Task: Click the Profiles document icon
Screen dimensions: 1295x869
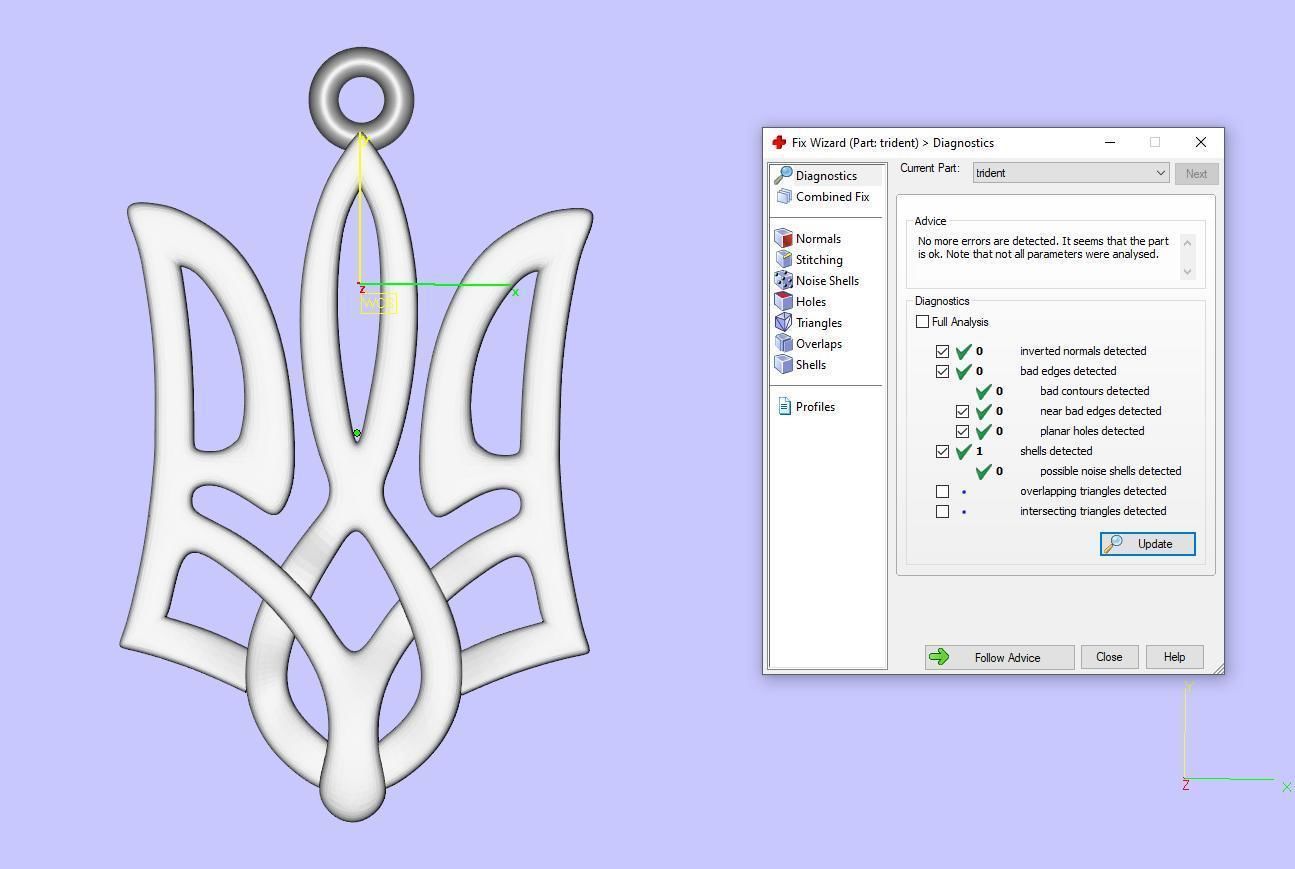Action: pos(784,407)
